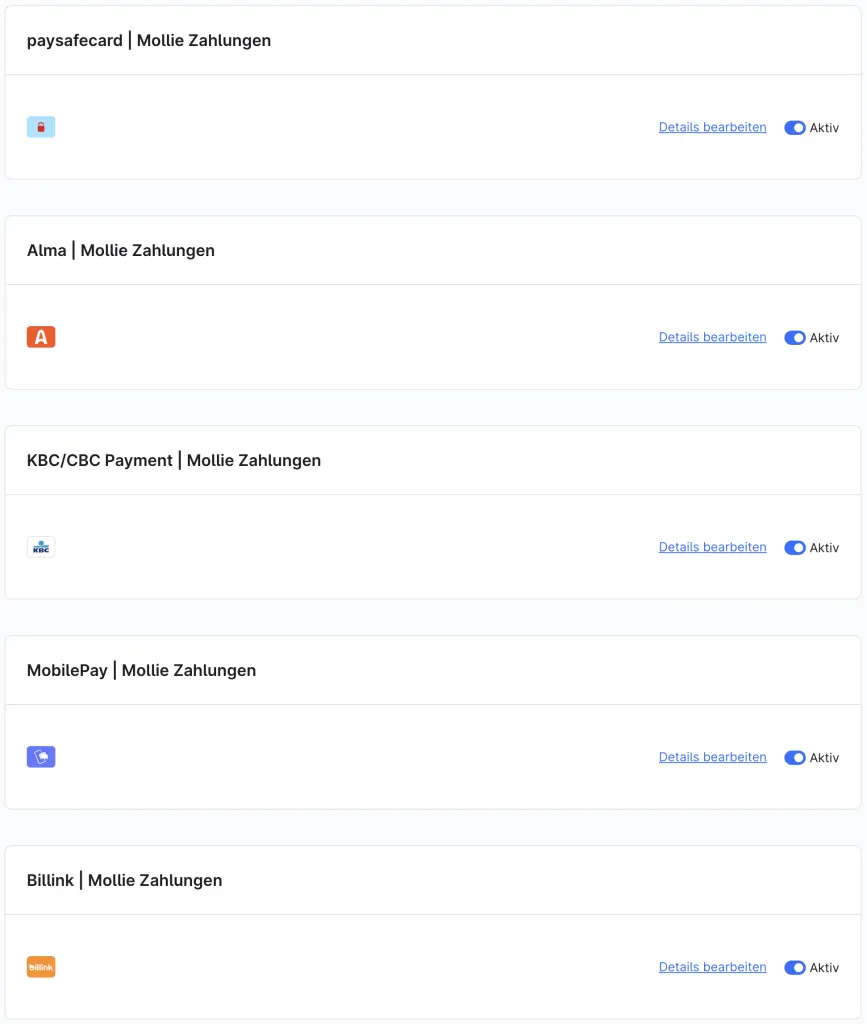Image resolution: width=867 pixels, height=1024 pixels.
Task: Click the Aktiv label in the MobilePay card
Action: pos(825,758)
